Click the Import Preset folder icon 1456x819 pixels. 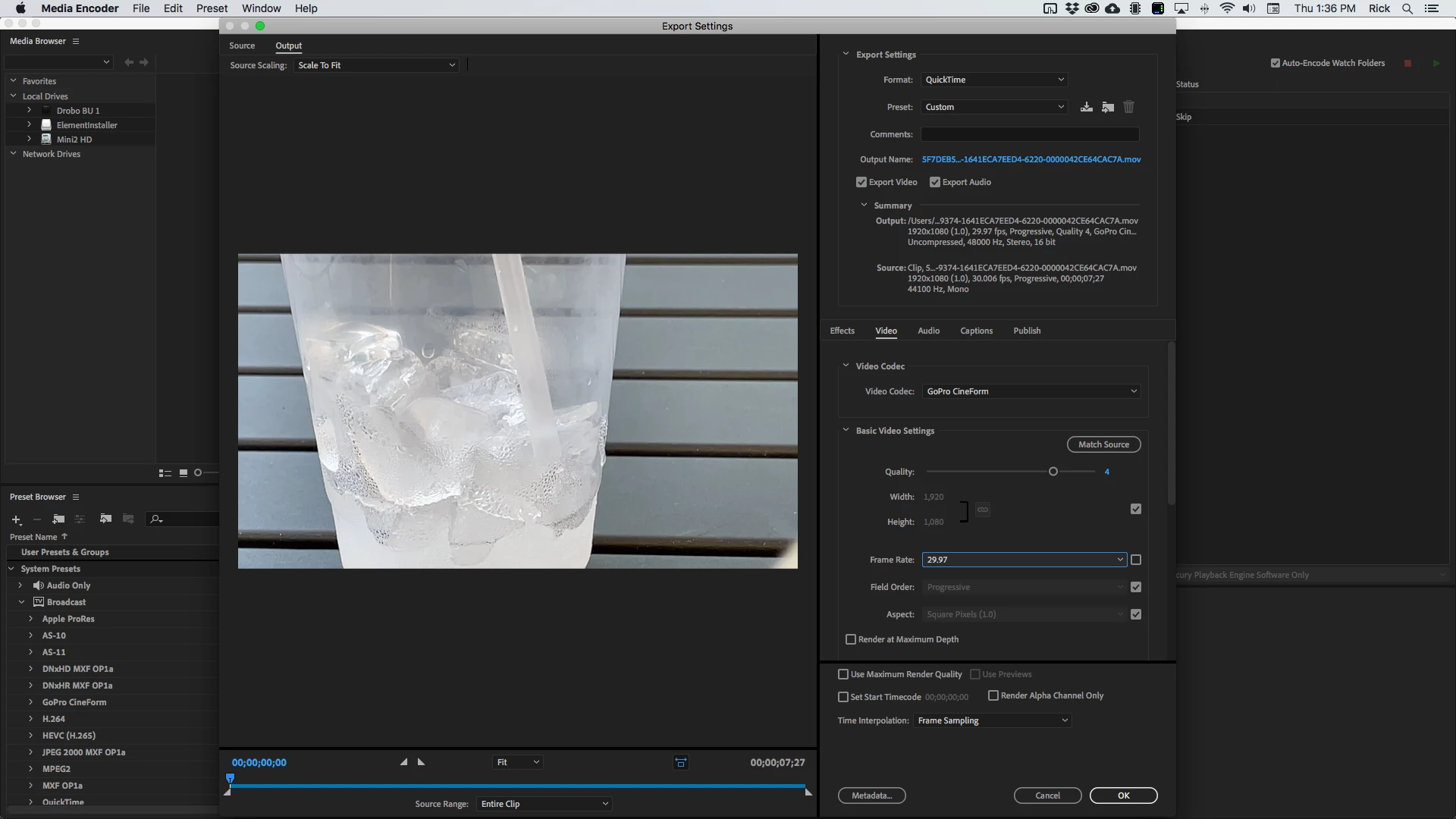pyautogui.click(x=1108, y=107)
